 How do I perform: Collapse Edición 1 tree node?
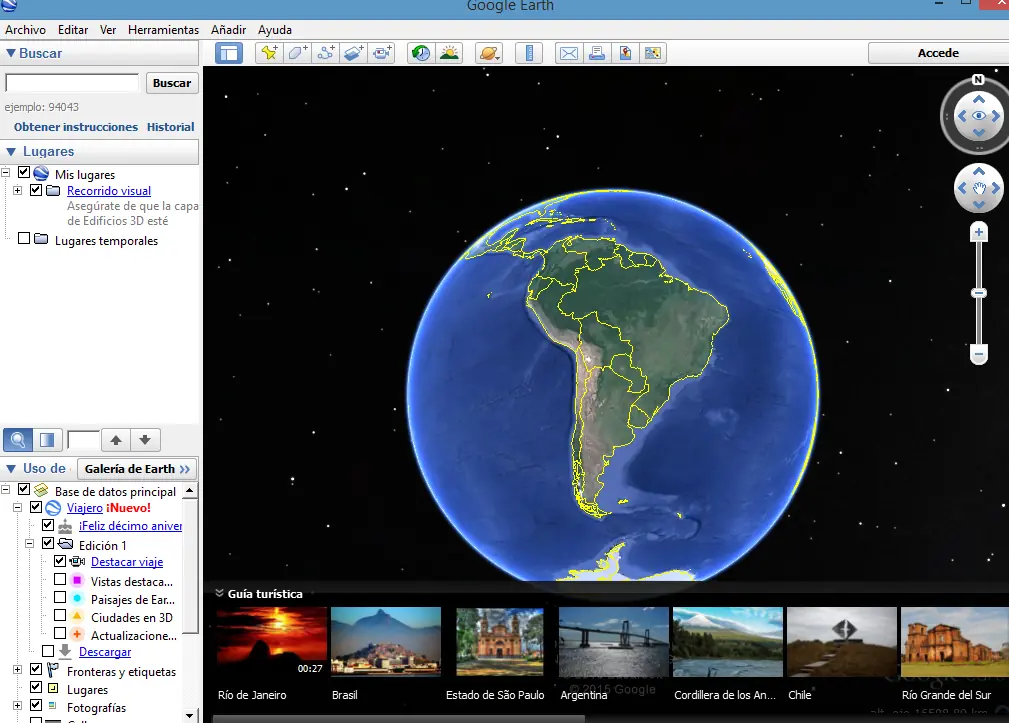tap(30, 544)
